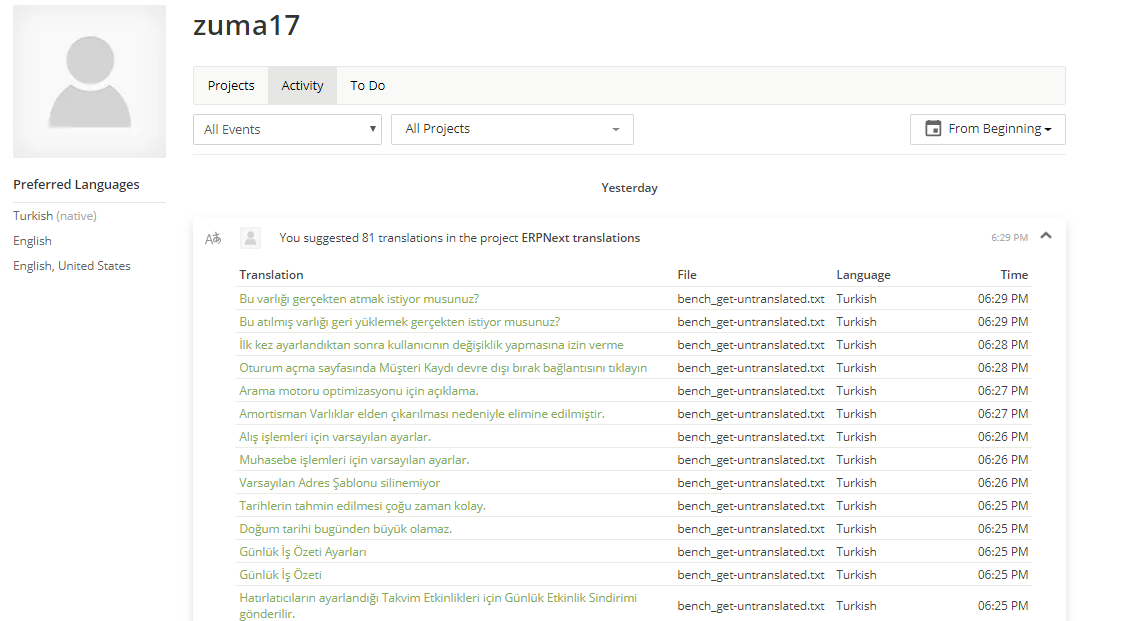Viewport: 1123px width, 621px height.
Task: Click the Yesterday date label
Action: [x=629, y=188]
